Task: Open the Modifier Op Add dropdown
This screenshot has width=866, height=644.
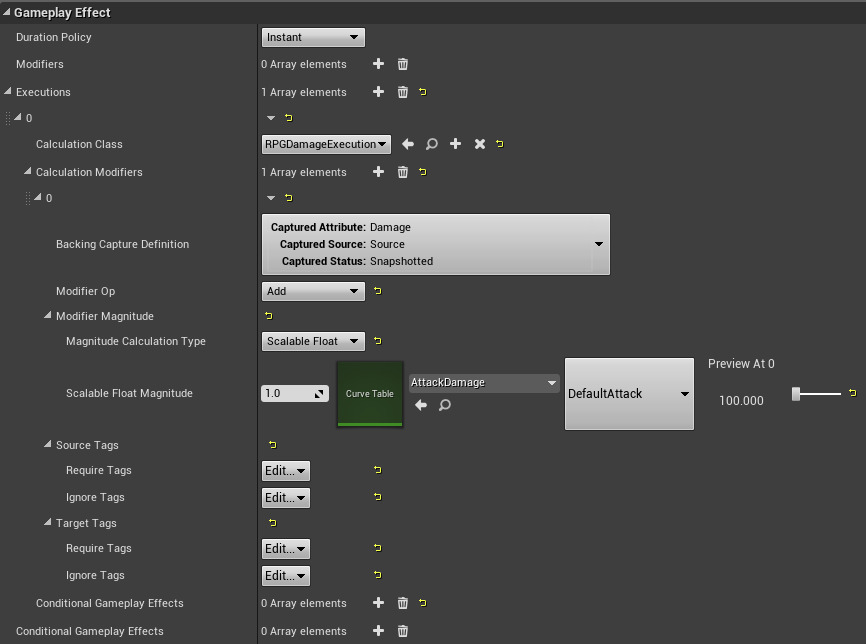Action: click(x=313, y=291)
